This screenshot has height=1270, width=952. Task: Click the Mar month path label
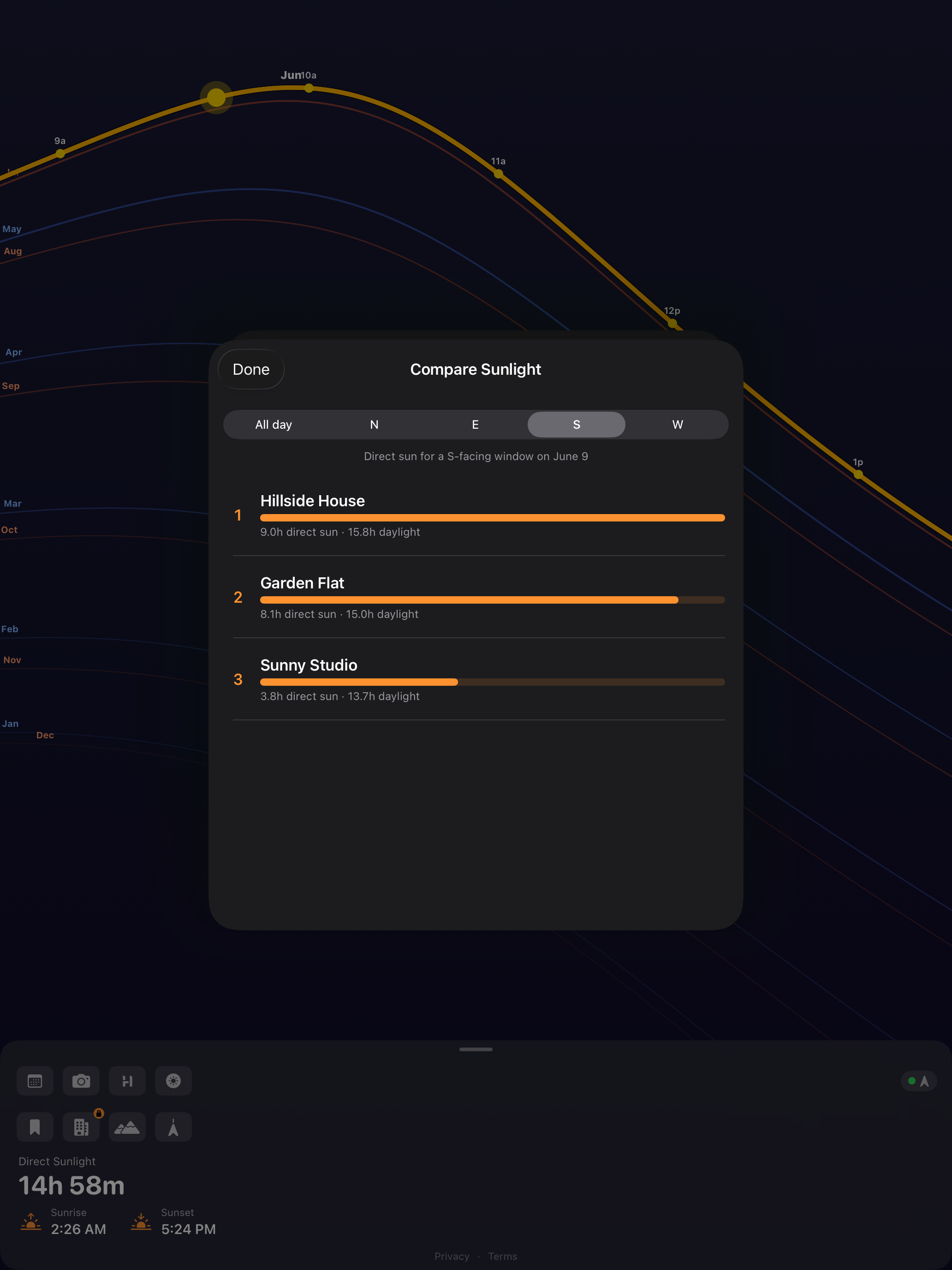(x=12, y=503)
